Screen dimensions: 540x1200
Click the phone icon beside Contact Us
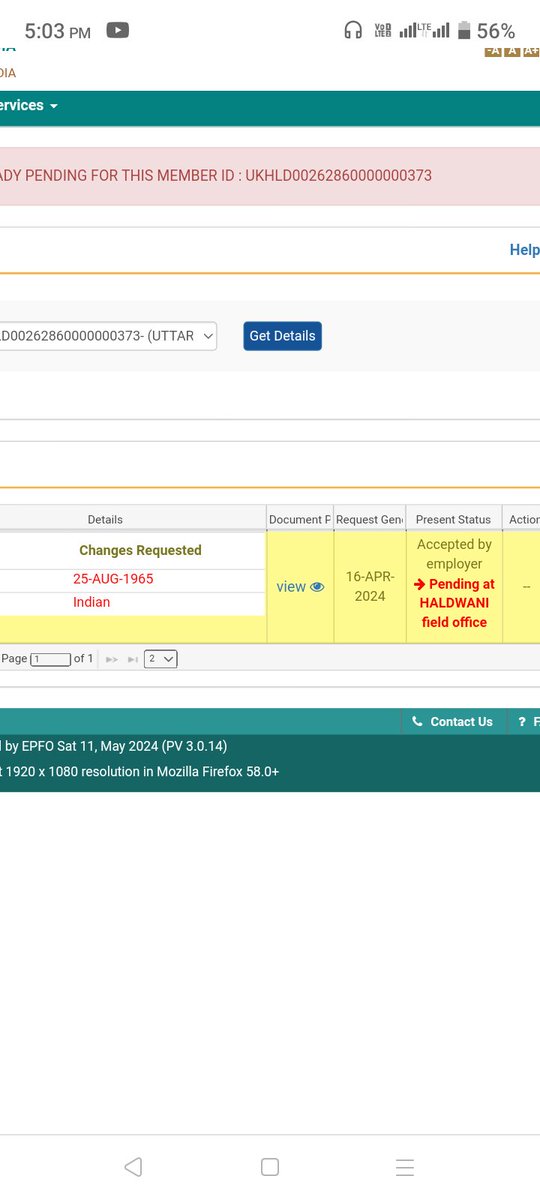pyautogui.click(x=417, y=722)
